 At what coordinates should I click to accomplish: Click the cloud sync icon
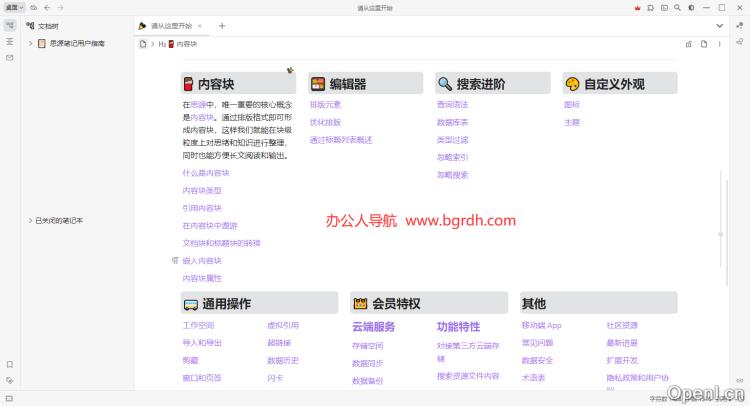33,7
